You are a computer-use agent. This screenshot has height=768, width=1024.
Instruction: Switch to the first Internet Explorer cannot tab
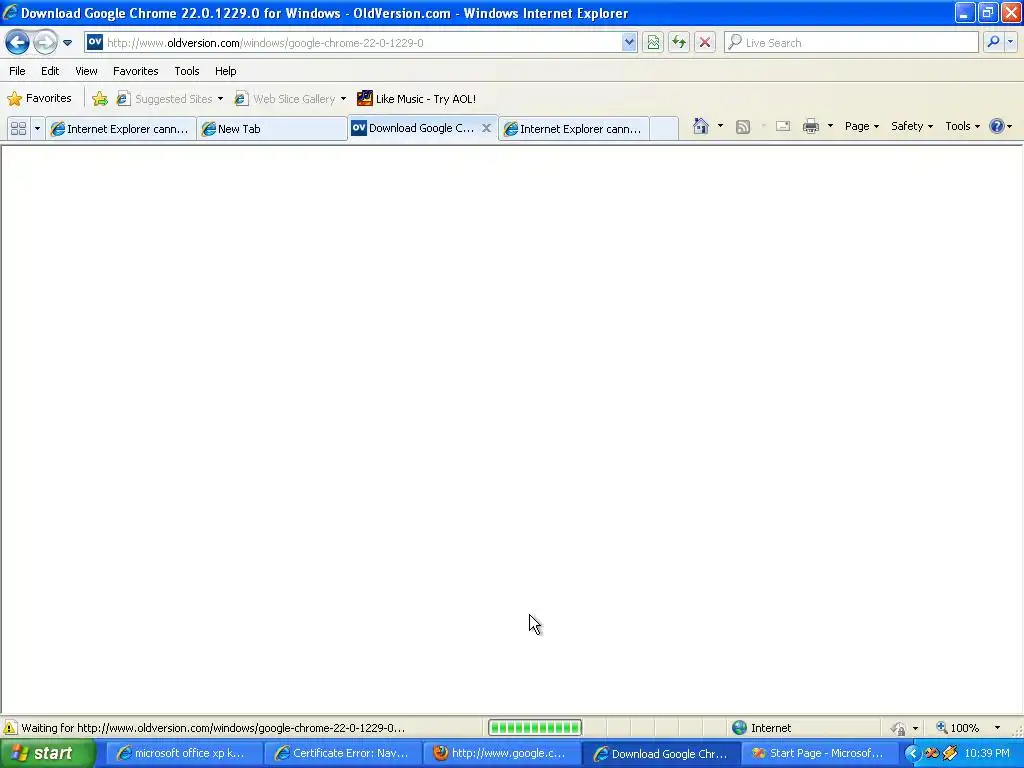[121, 129]
